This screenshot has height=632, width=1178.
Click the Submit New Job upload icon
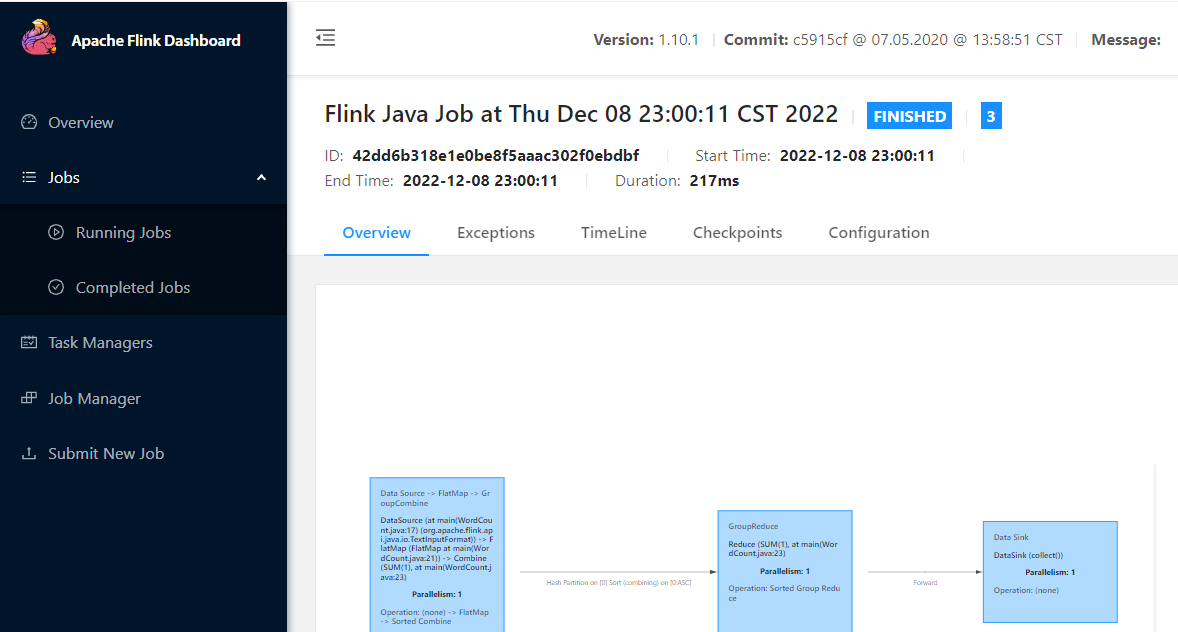[29, 453]
